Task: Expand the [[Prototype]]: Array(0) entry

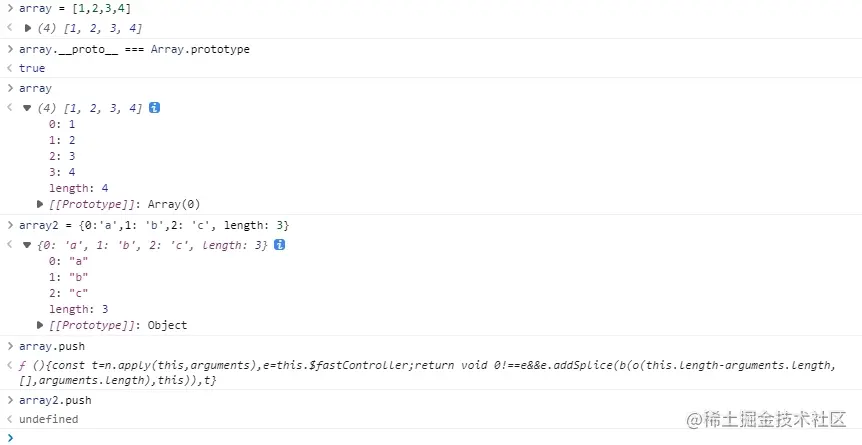Action: [40, 204]
